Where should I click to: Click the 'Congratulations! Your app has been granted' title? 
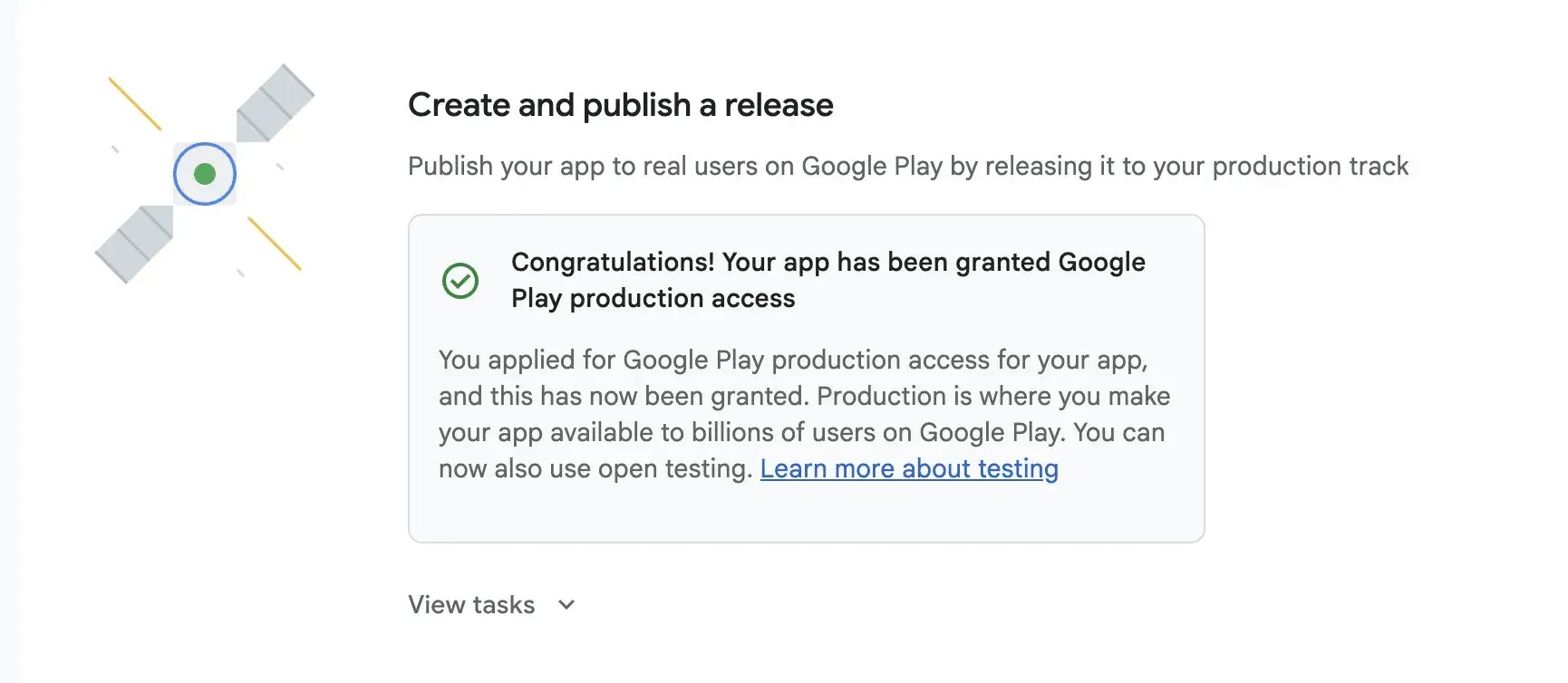point(828,280)
